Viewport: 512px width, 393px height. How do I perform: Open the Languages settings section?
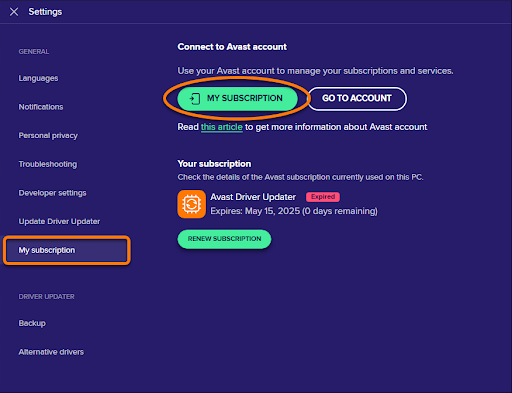(x=38, y=78)
